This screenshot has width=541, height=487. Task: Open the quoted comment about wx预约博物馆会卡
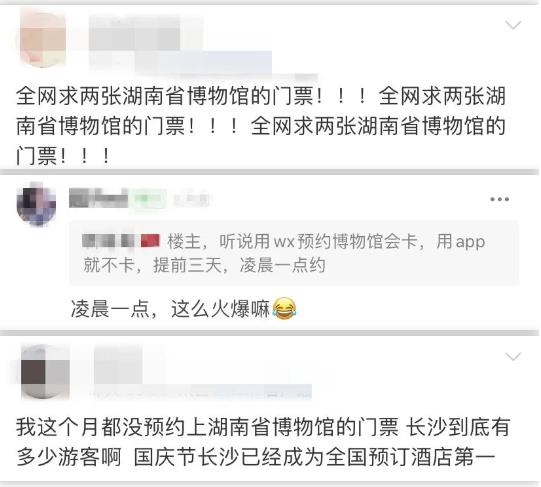tap(294, 253)
